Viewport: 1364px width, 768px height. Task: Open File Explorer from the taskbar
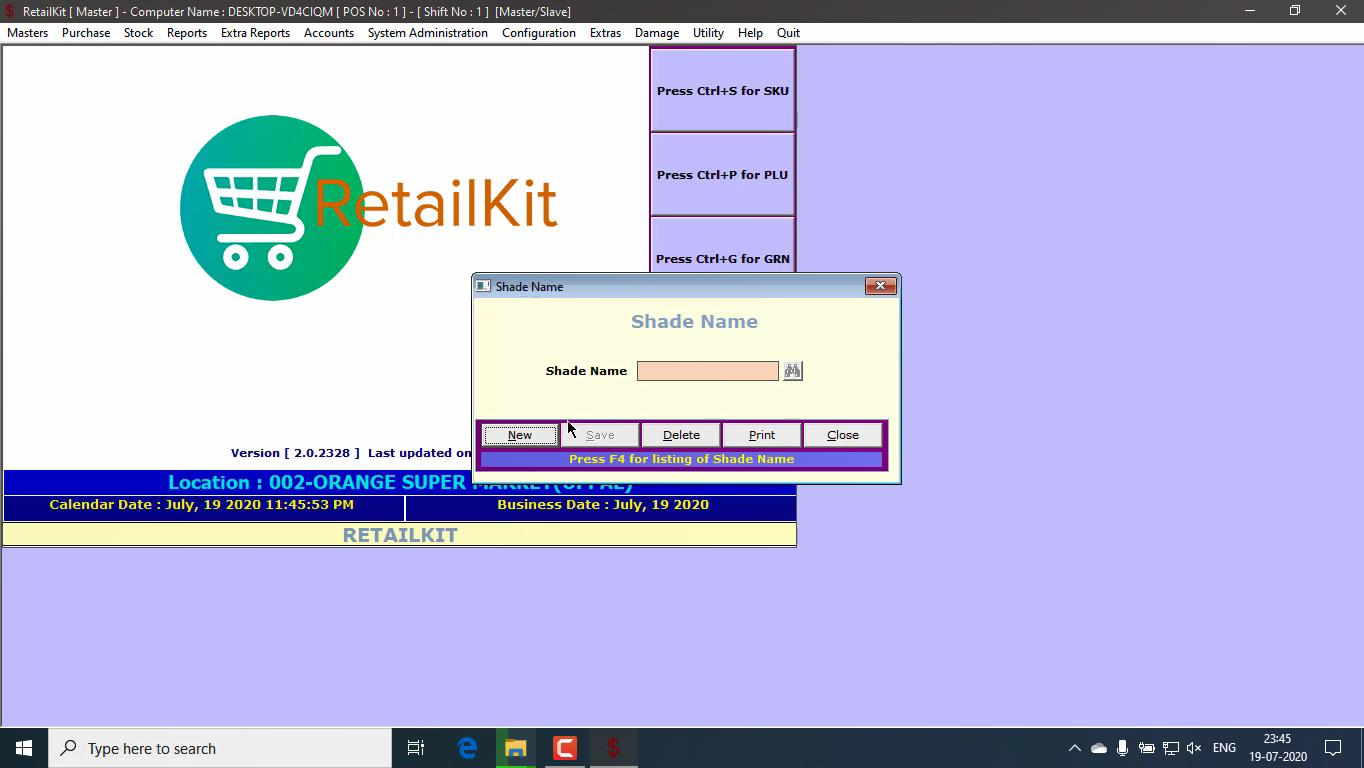pyautogui.click(x=516, y=748)
